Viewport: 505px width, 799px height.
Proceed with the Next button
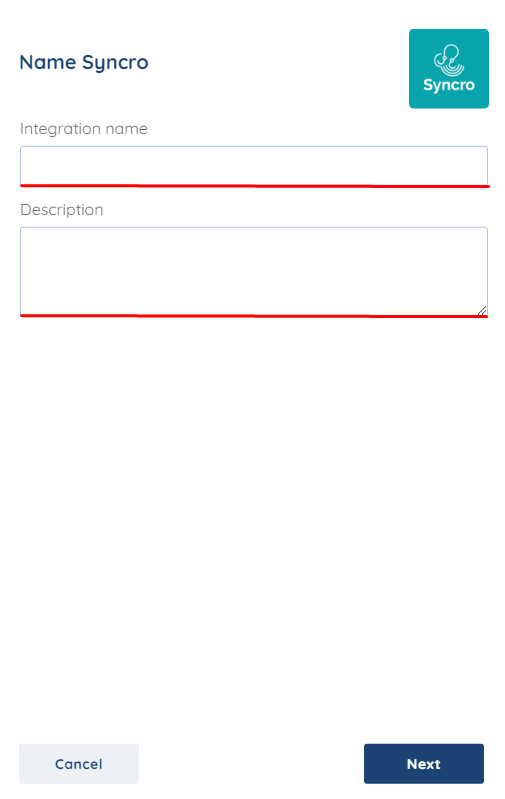click(x=423, y=763)
